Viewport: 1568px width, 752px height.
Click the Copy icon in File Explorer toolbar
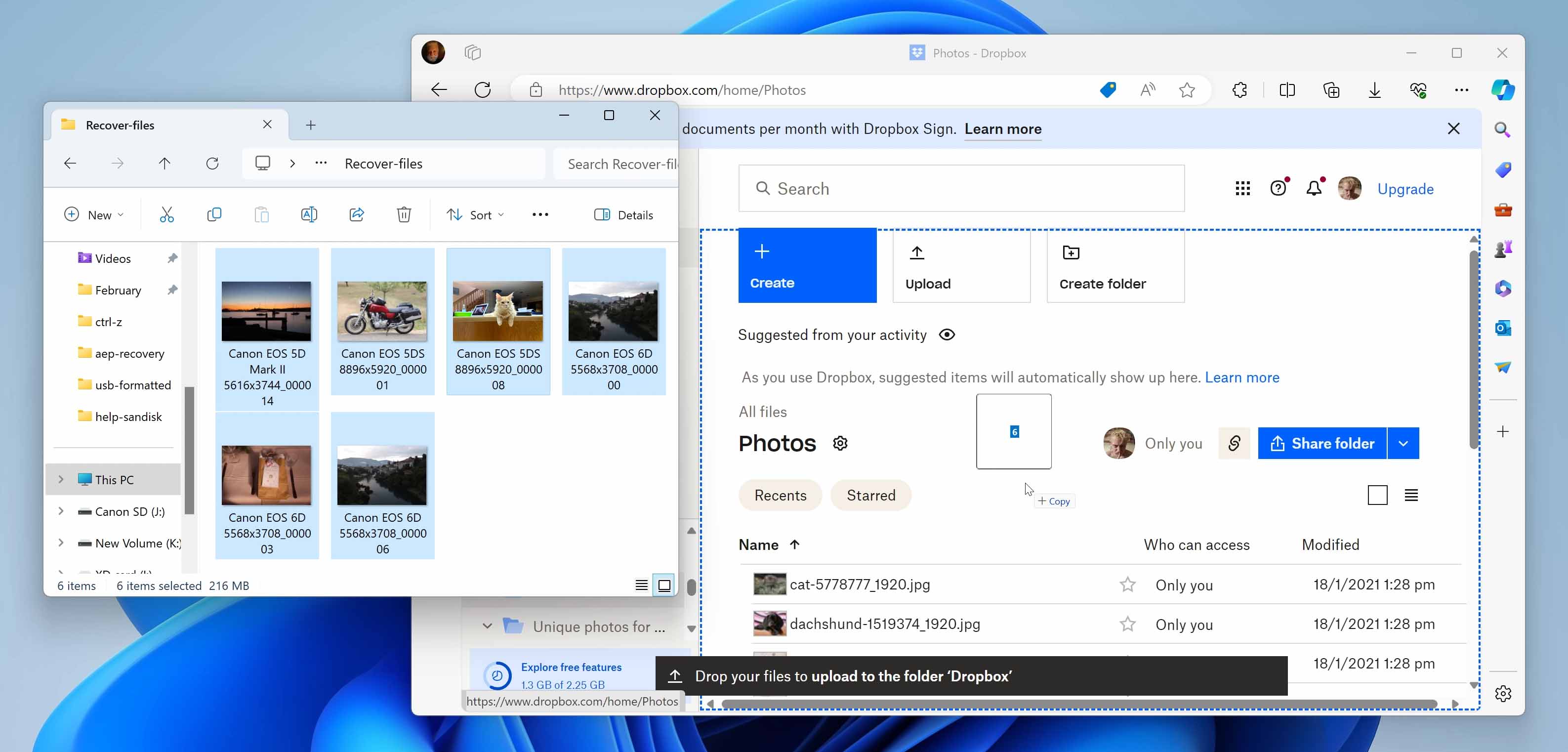214,215
